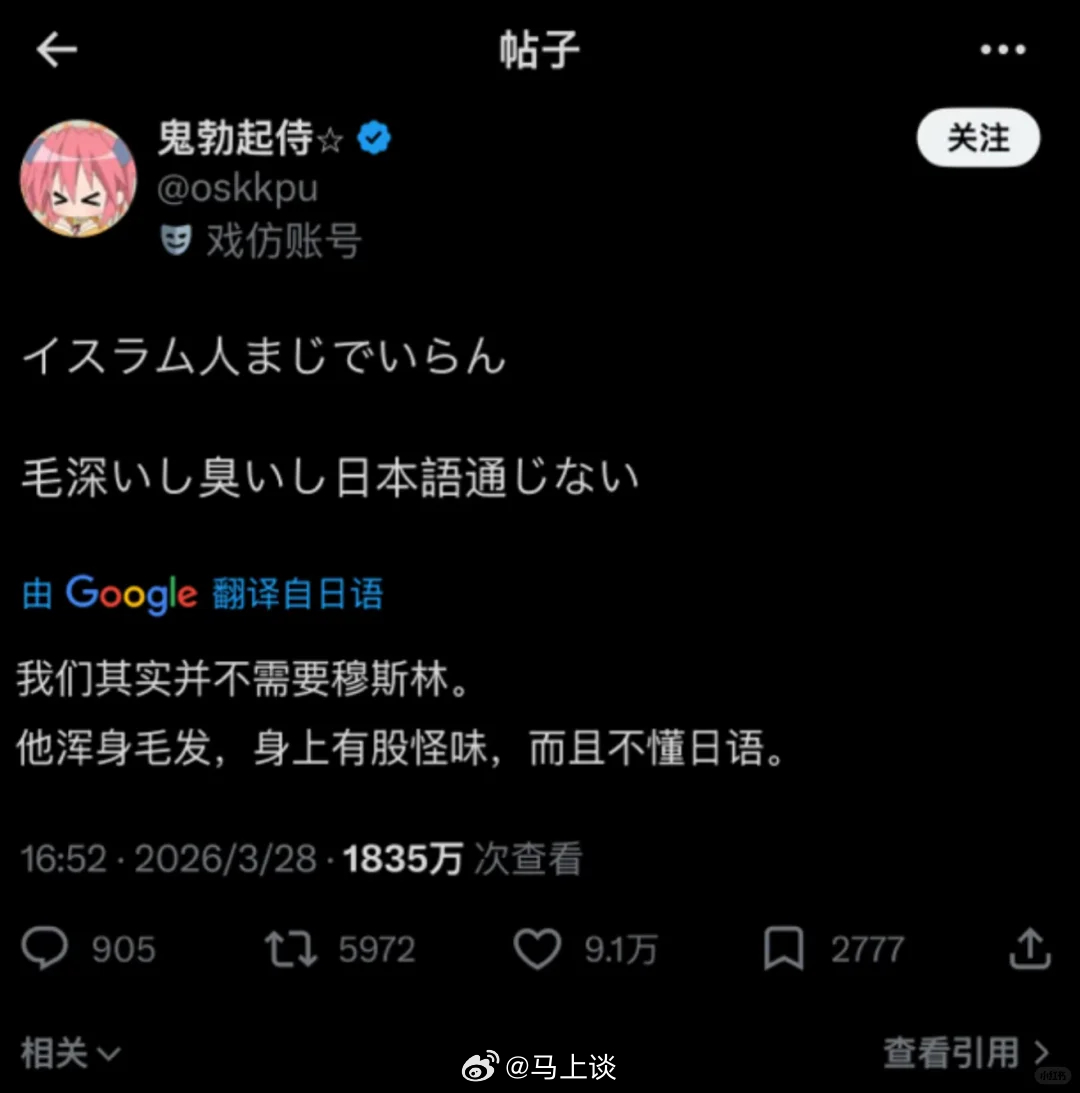1080x1093 pixels.
Task: Tap the 5972 repost count
Action: pos(377,949)
